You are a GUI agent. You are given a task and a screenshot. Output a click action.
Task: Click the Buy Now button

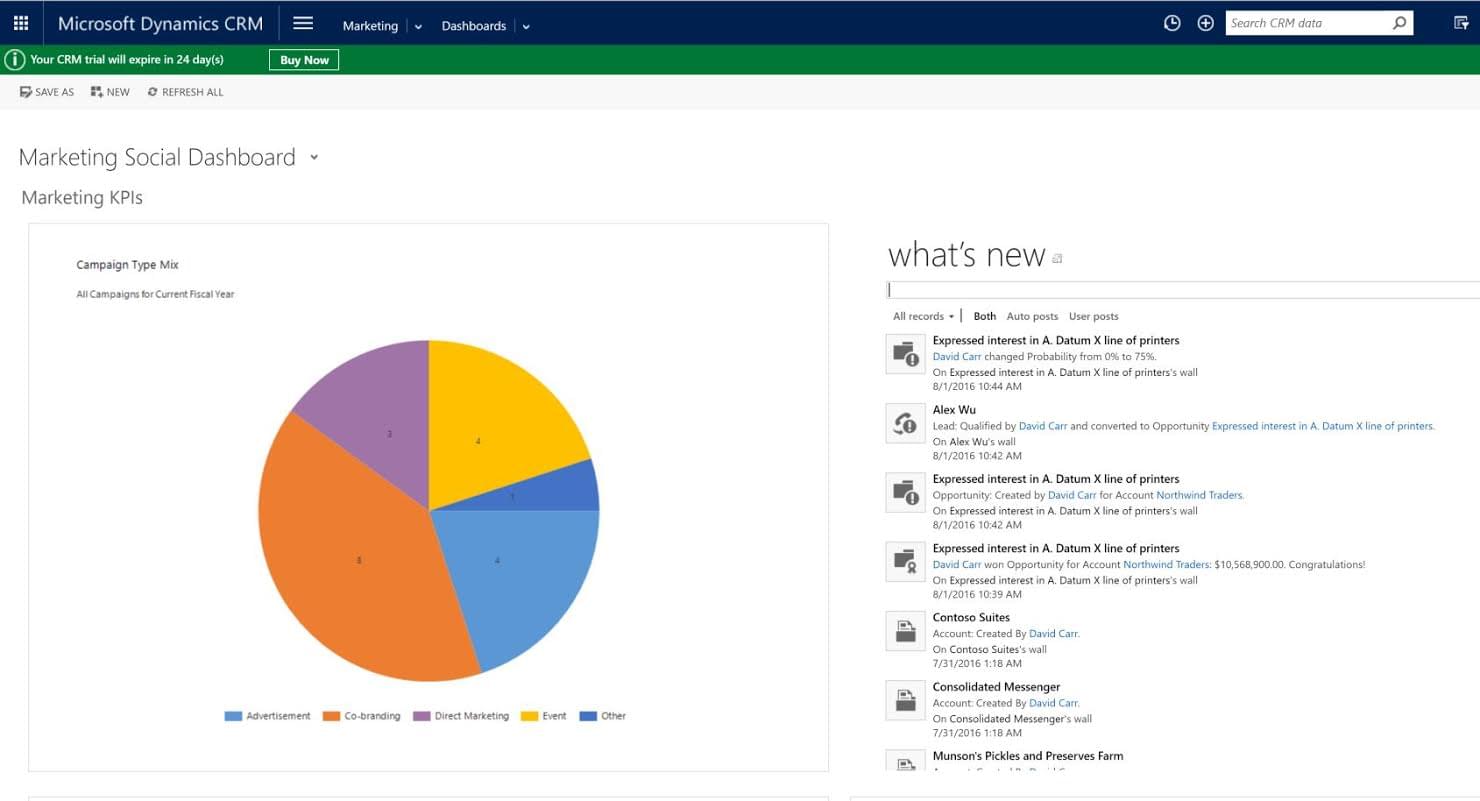[x=304, y=60]
